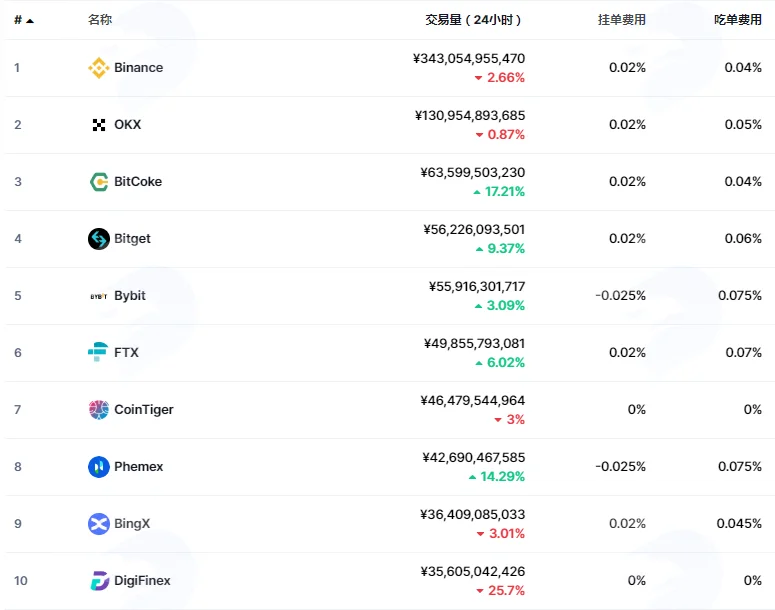Click the OKX logo icon
The width and height of the screenshot is (775, 610).
[x=99, y=125]
